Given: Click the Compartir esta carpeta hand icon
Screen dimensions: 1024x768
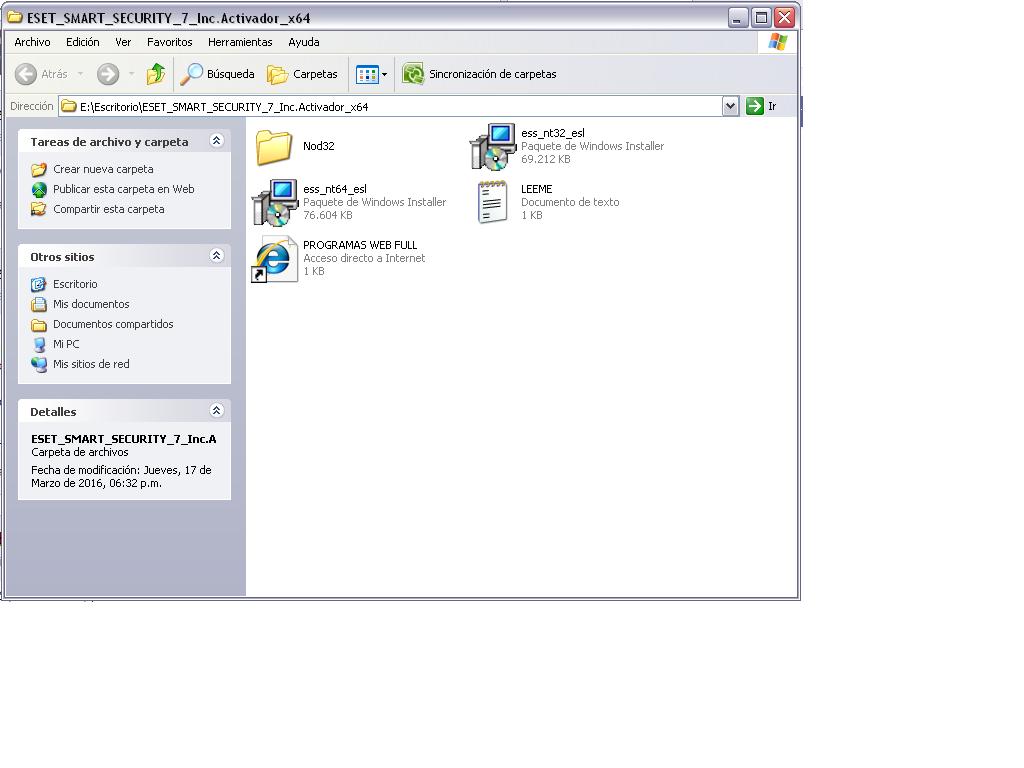Looking at the screenshot, I should coord(39,210).
